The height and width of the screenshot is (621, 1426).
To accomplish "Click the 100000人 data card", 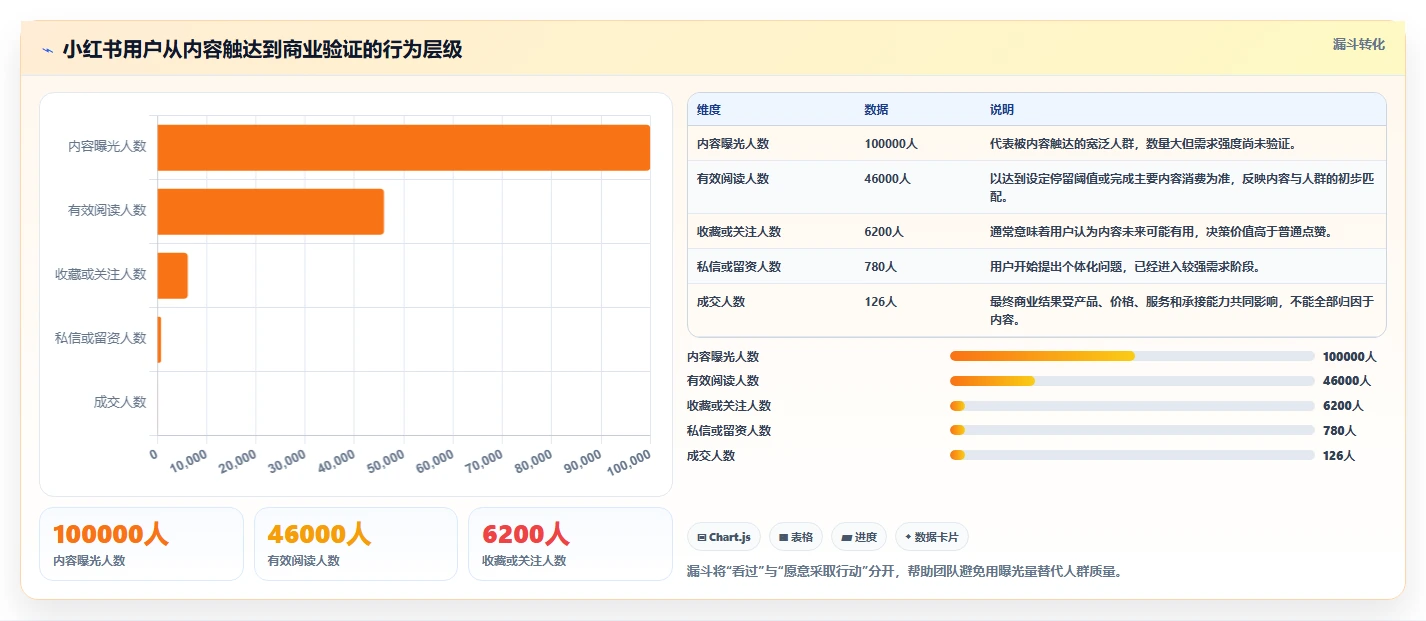I will 141,544.
